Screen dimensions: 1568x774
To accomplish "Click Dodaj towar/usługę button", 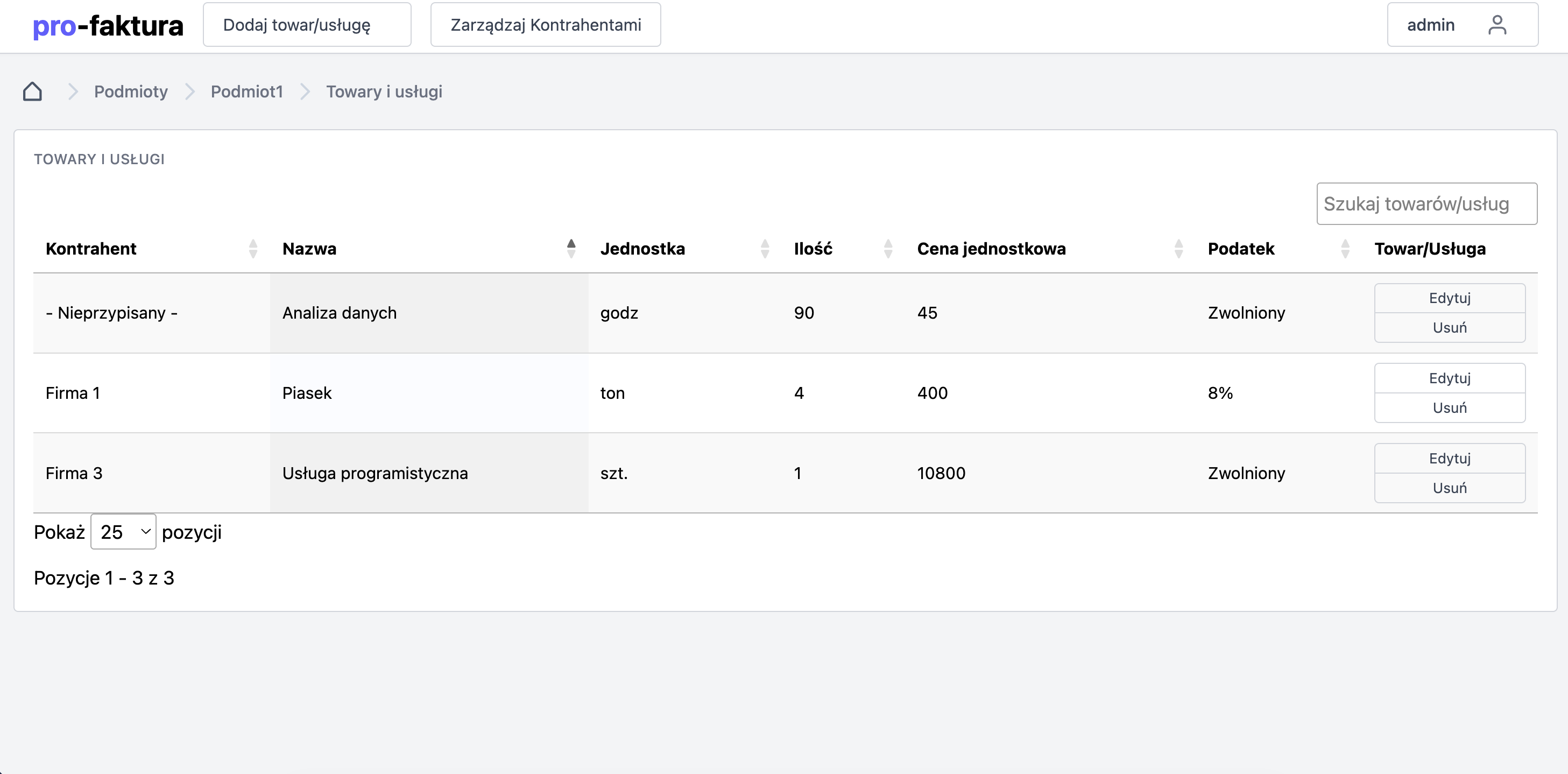I will [x=307, y=25].
